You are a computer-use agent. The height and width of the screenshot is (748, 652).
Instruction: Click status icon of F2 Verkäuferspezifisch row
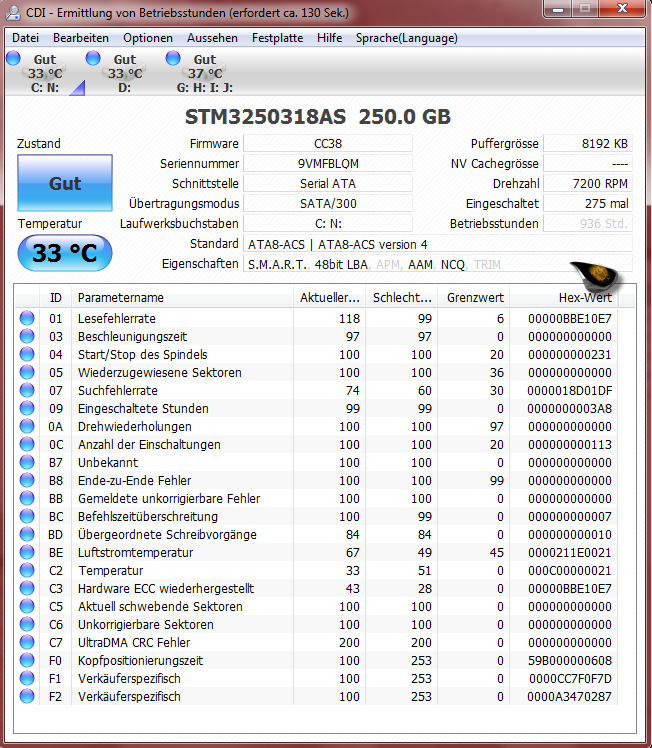coord(27,696)
